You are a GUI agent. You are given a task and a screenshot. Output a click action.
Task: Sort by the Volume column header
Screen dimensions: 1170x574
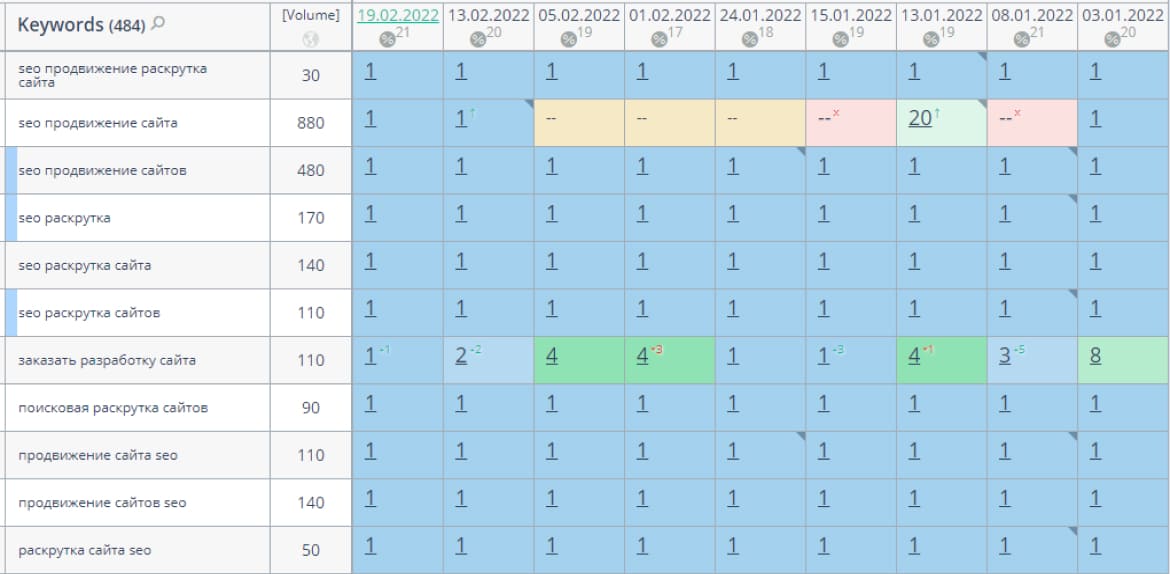click(310, 15)
